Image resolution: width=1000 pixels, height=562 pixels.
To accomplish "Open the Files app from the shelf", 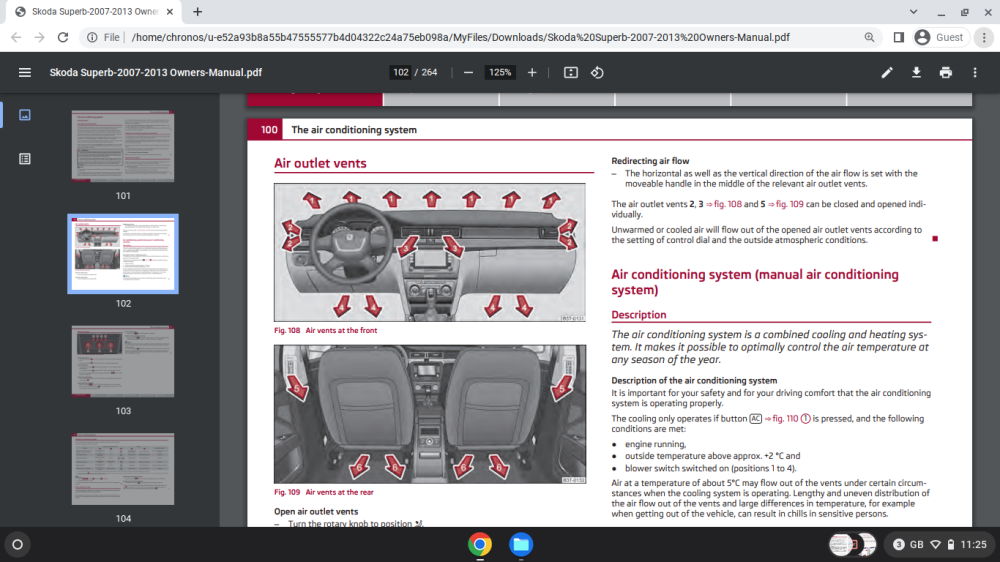I will tap(520, 545).
